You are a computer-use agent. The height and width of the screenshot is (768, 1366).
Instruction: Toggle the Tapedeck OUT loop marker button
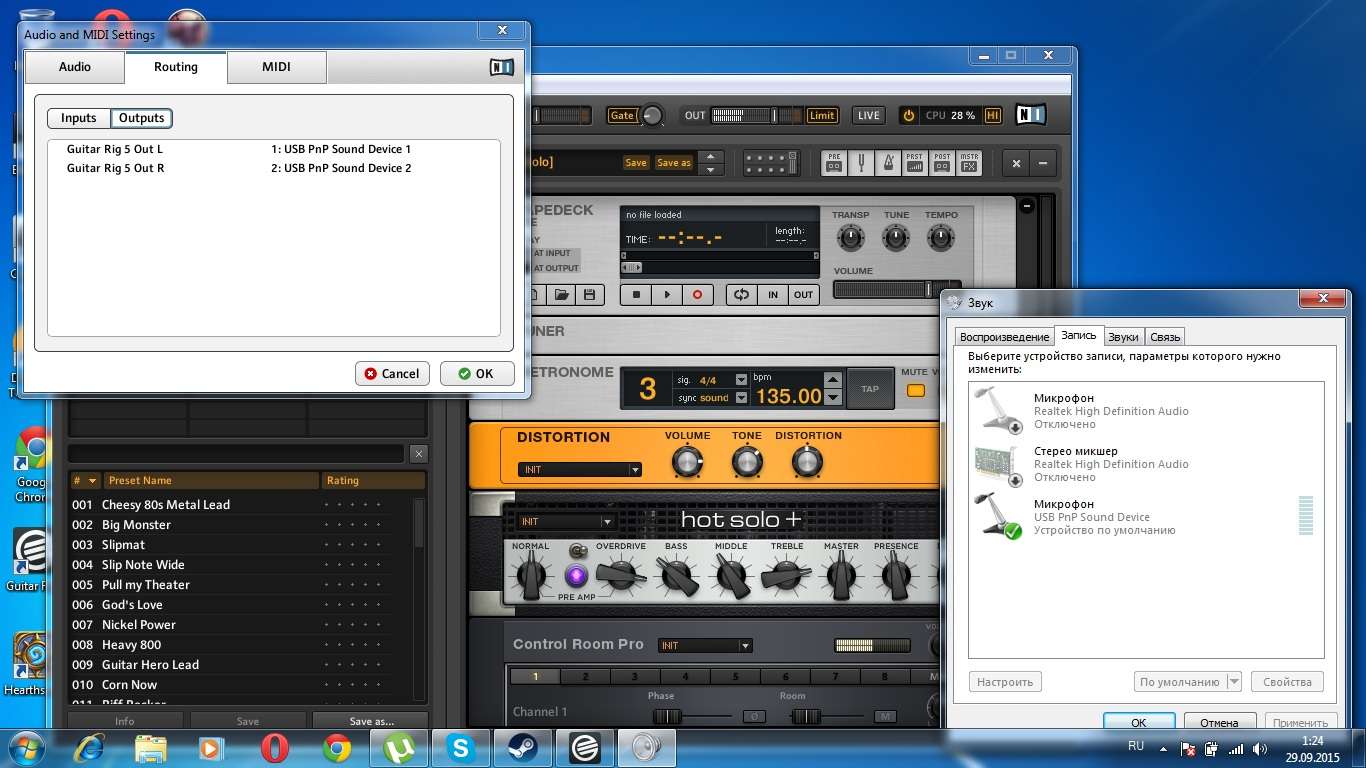804,294
